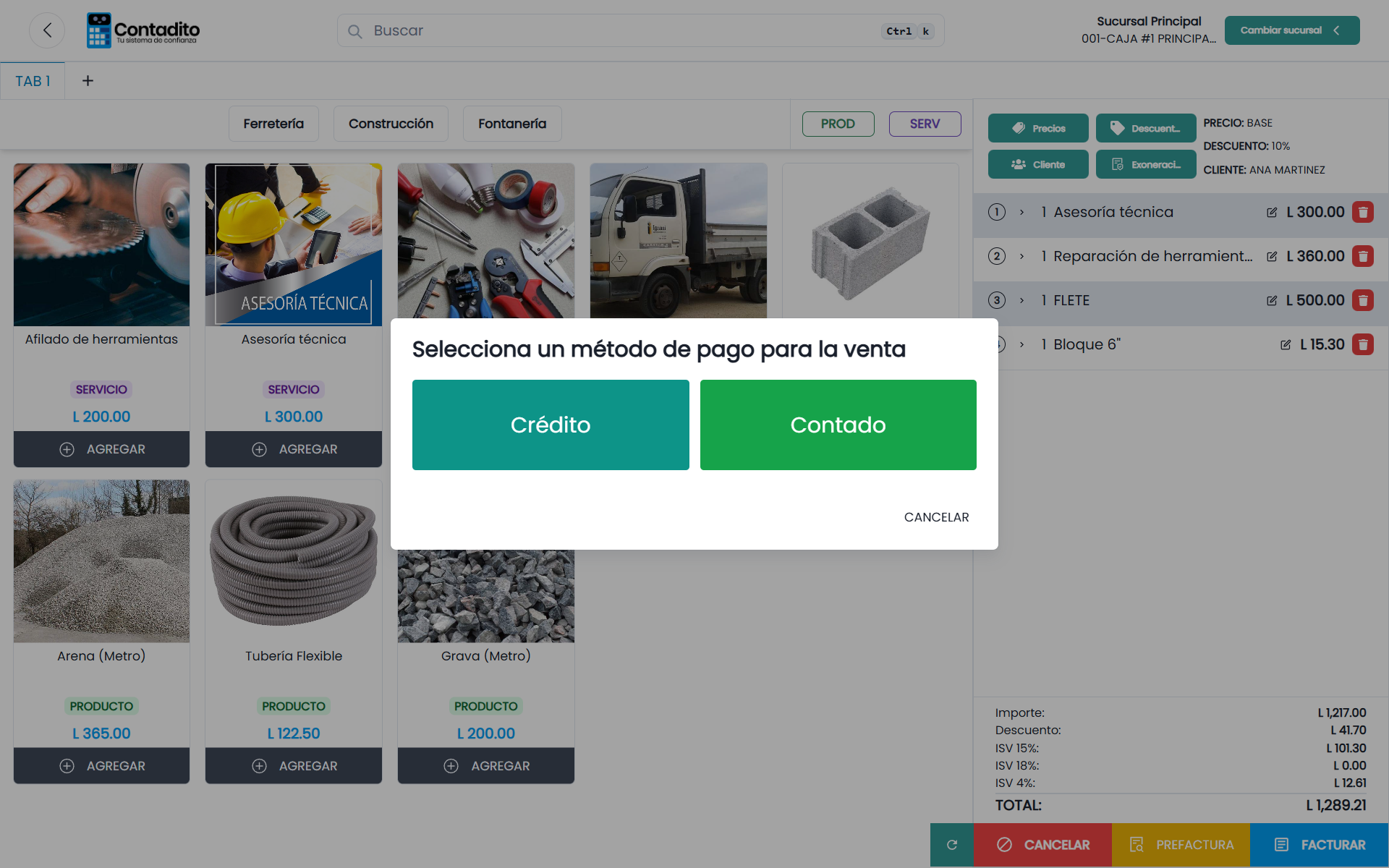Screen dimensions: 1389x868
Task: Click the PREFACTURA button
Action: tap(1181, 845)
